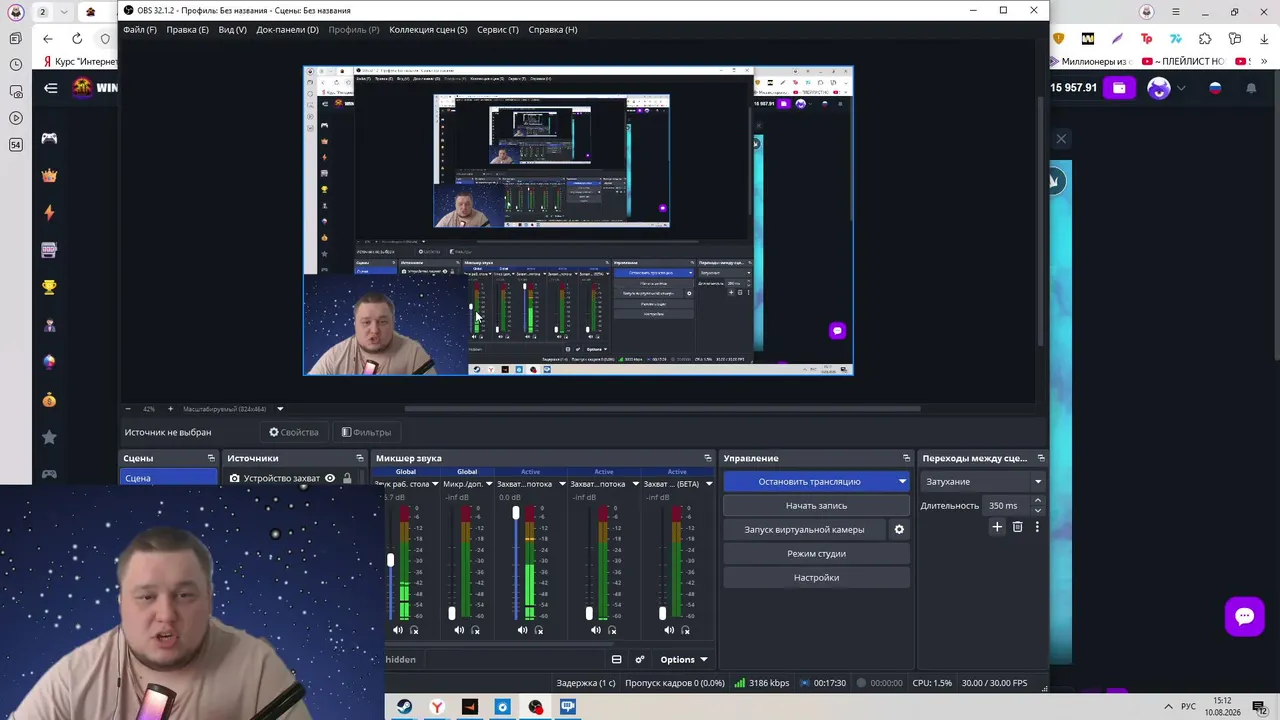Open OBS Настройки
This screenshot has width=1280, height=720.
[816, 578]
